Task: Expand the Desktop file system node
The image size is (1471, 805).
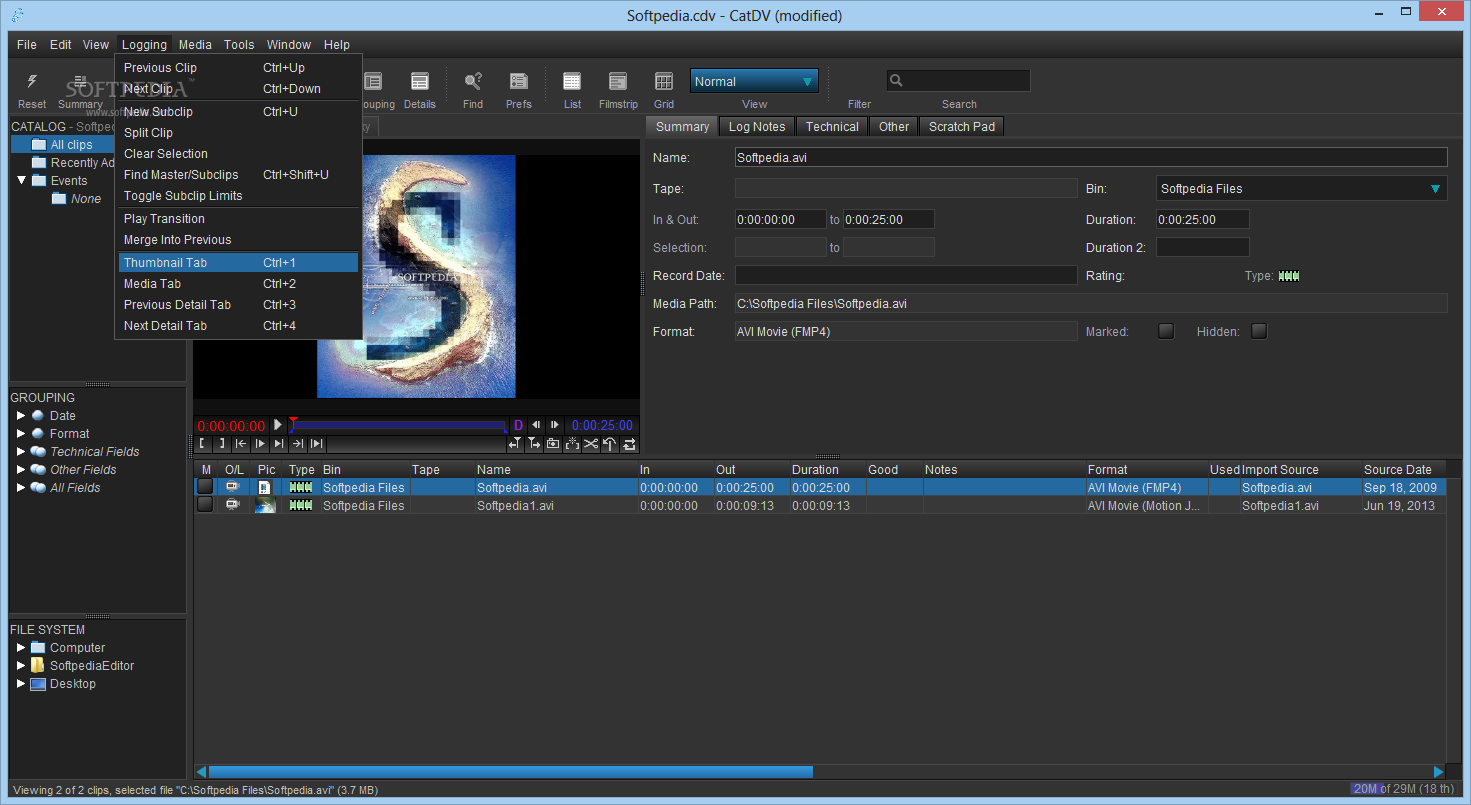Action: pos(22,684)
